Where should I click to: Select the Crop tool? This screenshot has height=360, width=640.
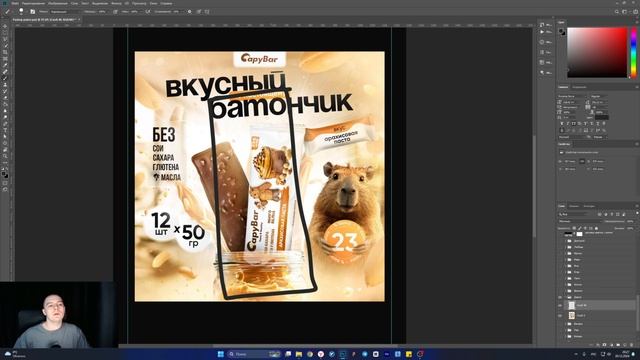(5, 52)
